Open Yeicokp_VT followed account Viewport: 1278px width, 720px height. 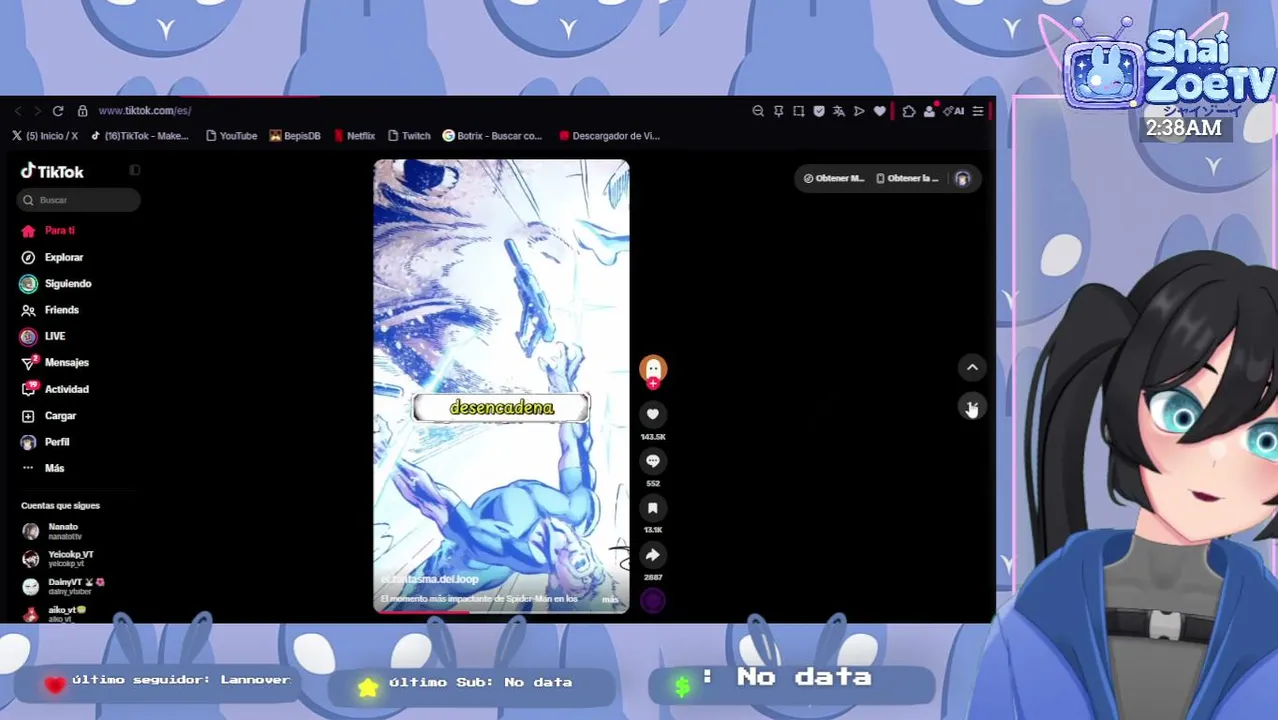tap(58, 559)
